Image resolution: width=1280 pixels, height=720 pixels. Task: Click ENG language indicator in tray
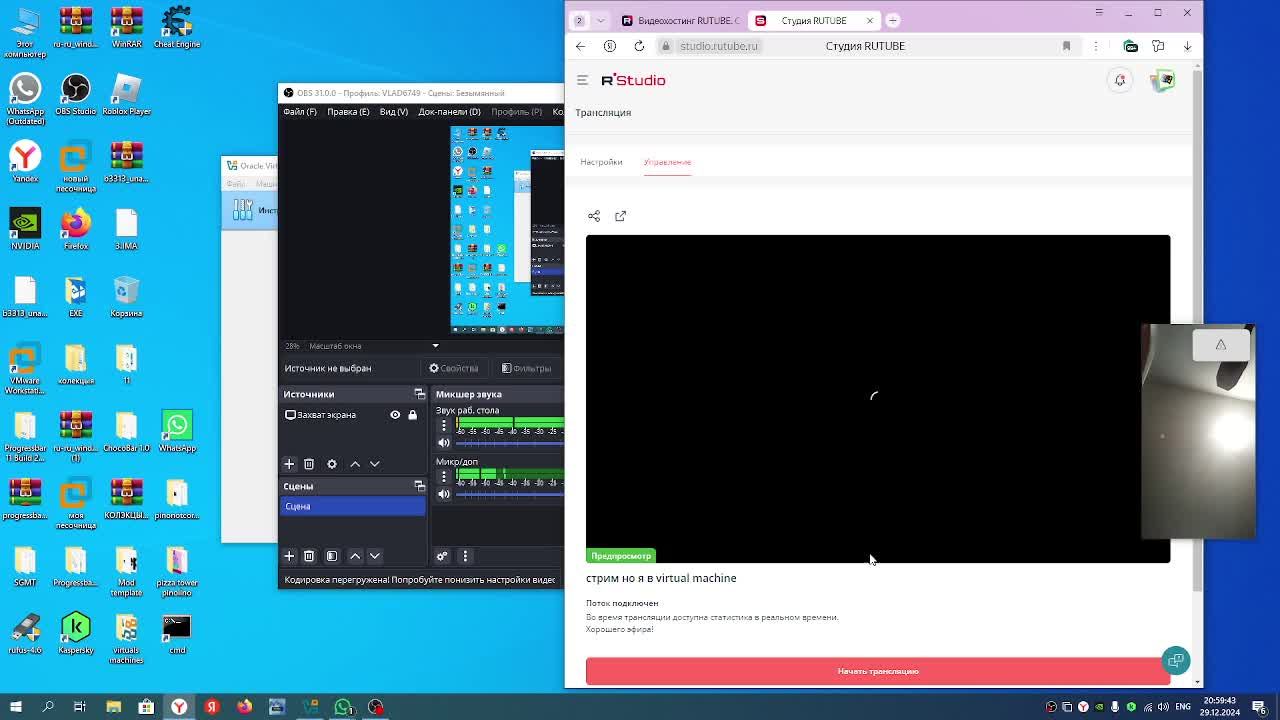click(x=1184, y=707)
